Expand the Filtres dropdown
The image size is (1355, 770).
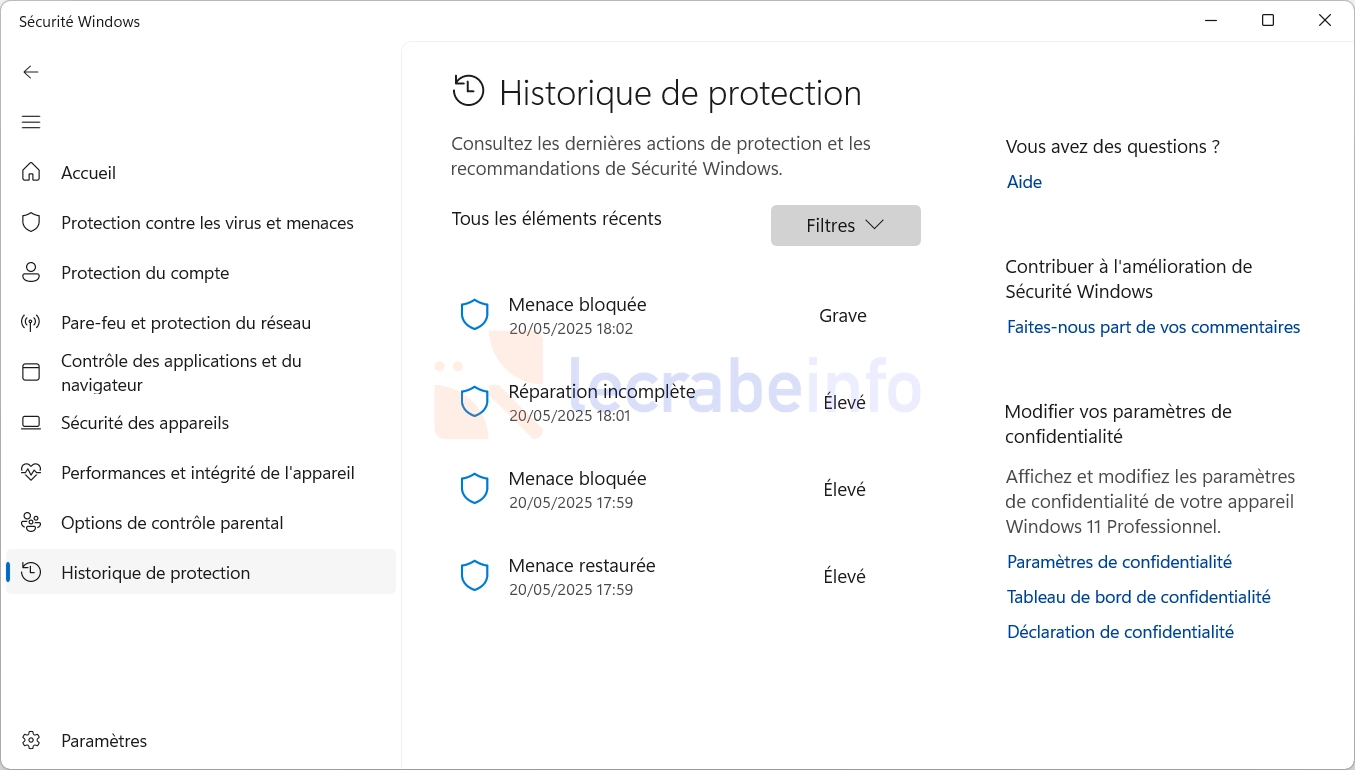click(845, 225)
